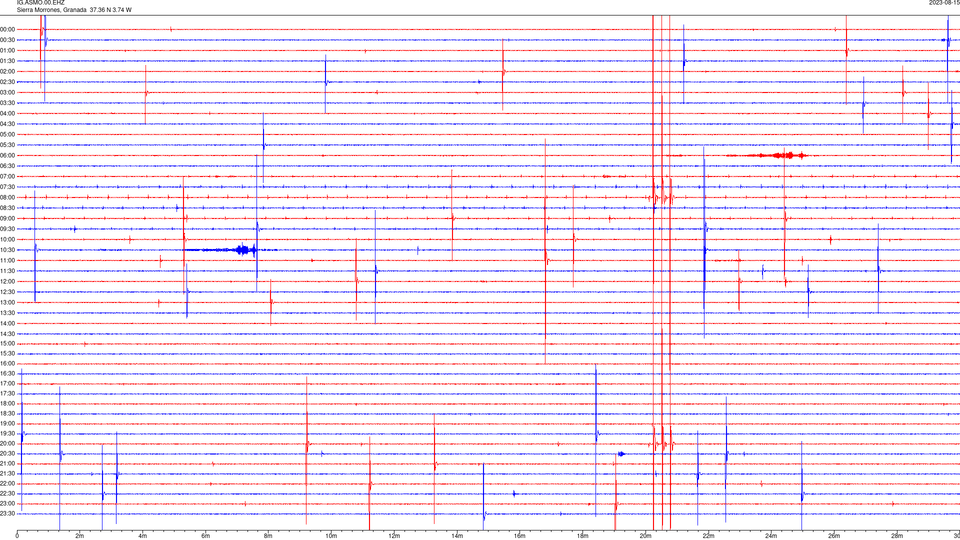The height and width of the screenshot is (540, 960).
Task: Select the 00:30 time row label
Action: coord(7,40)
